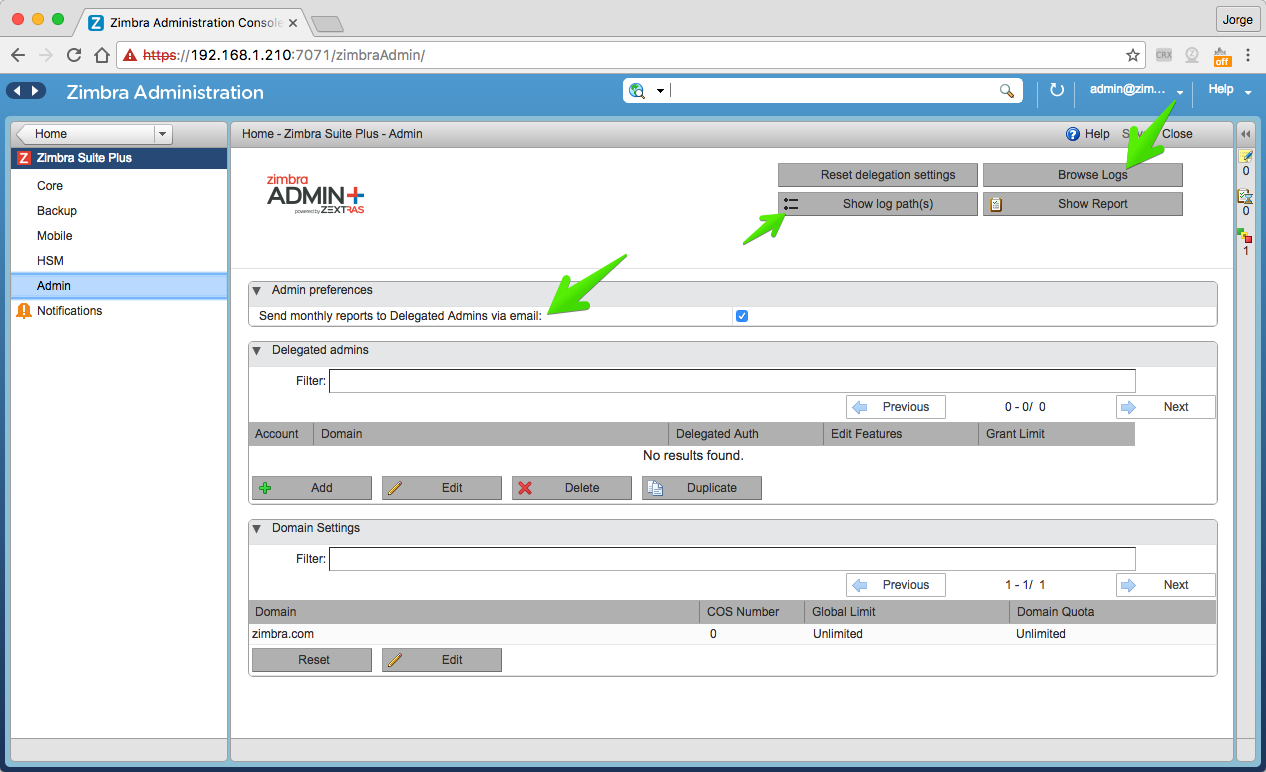This screenshot has width=1266, height=772.
Task: Open the Home navigation dropdown arrow
Action: point(163,134)
